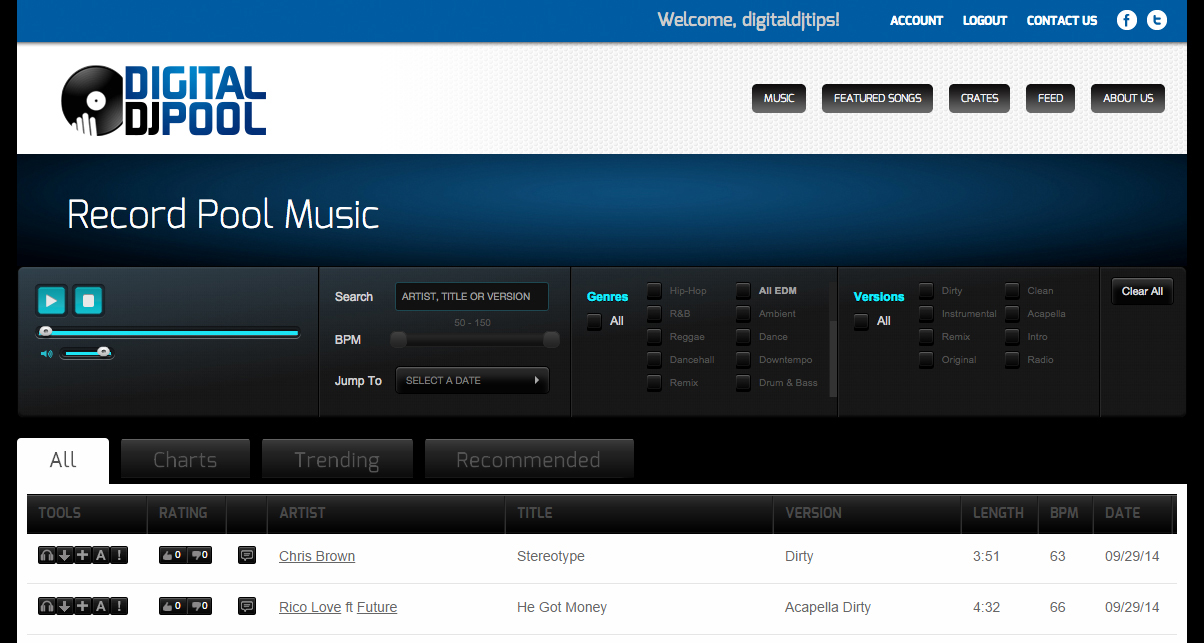Click the Clear All filters button
The height and width of the screenshot is (643, 1204).
click(1141, 292)
